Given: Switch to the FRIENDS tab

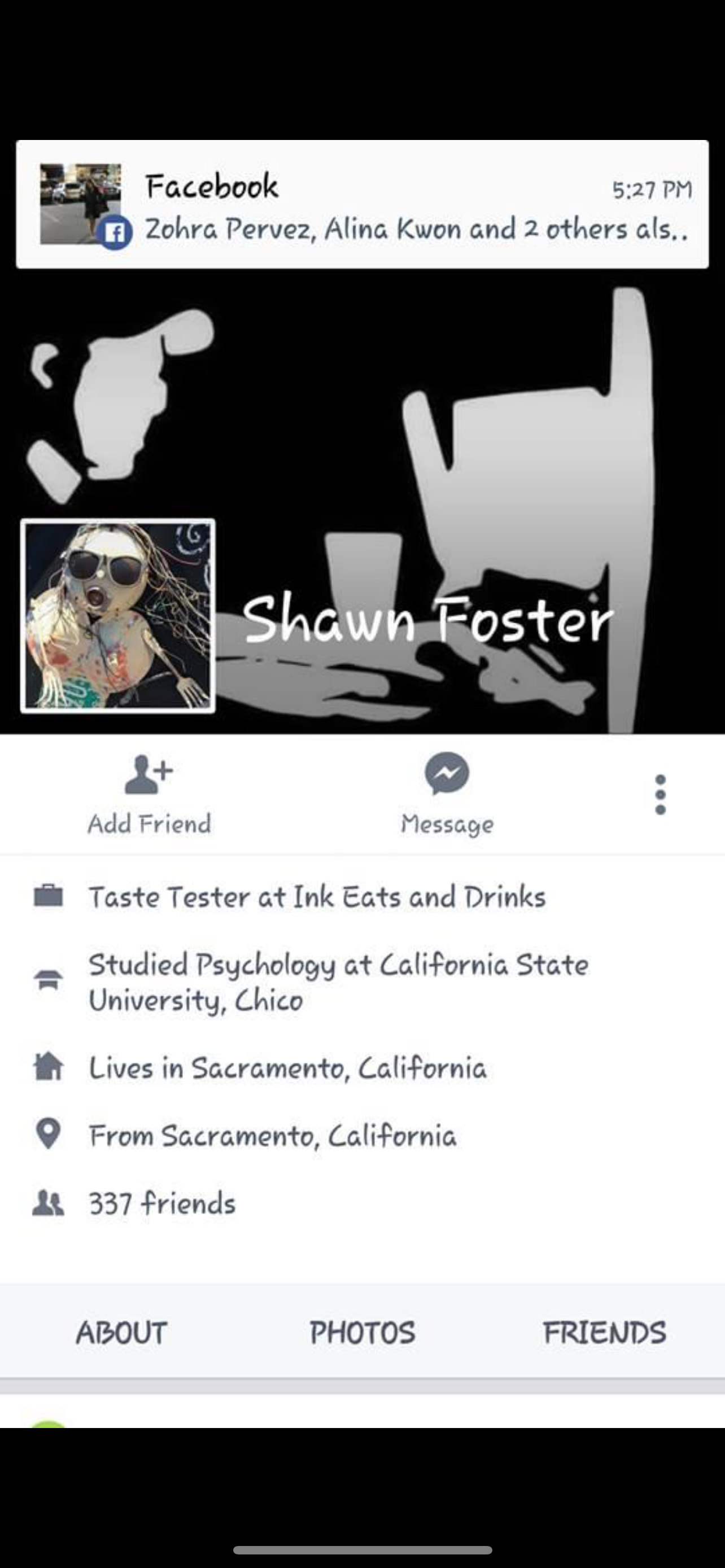Looking at the screenshot, I should [605, 1333].
